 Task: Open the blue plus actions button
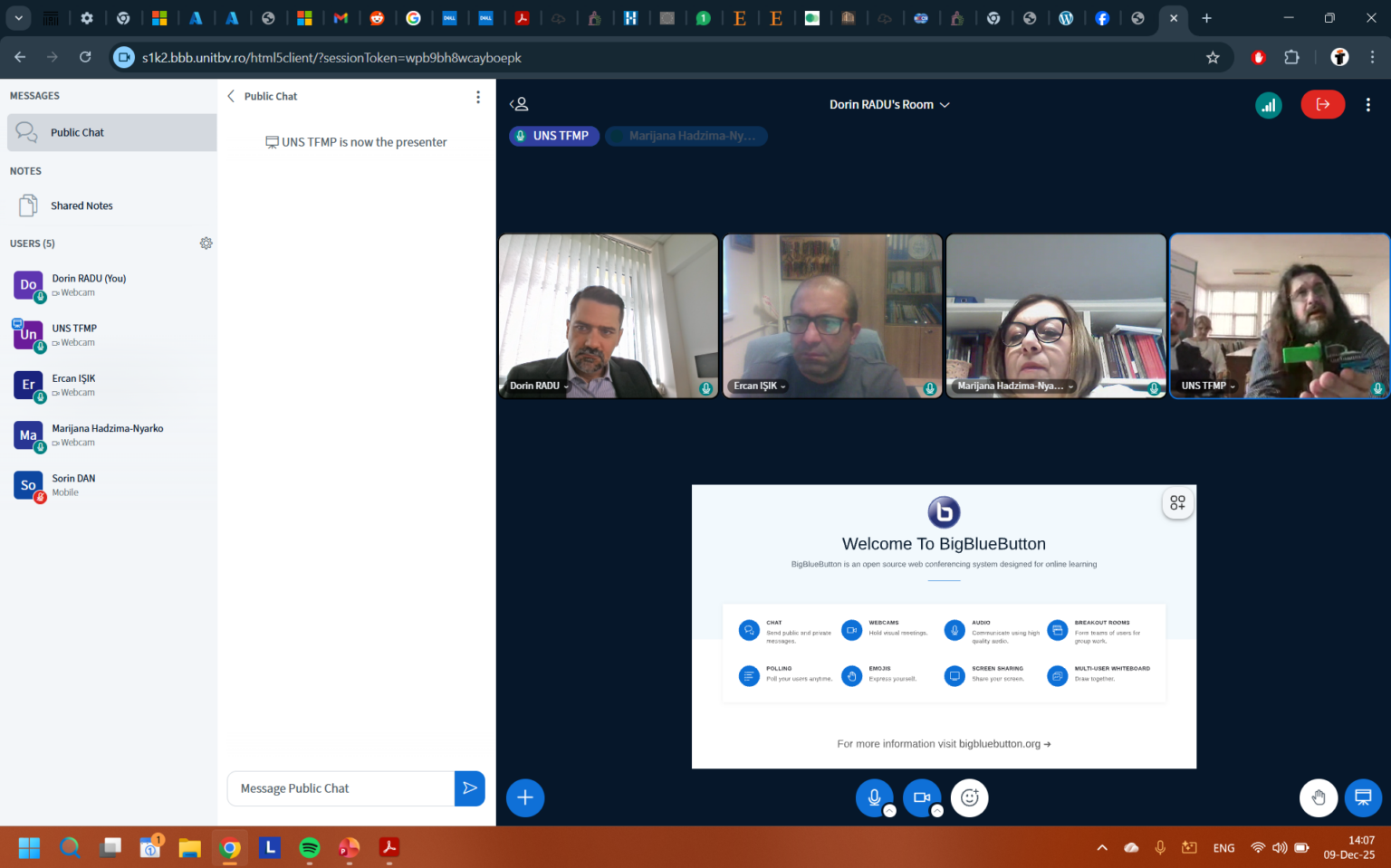pyautogui.click(x=525, y=797)
